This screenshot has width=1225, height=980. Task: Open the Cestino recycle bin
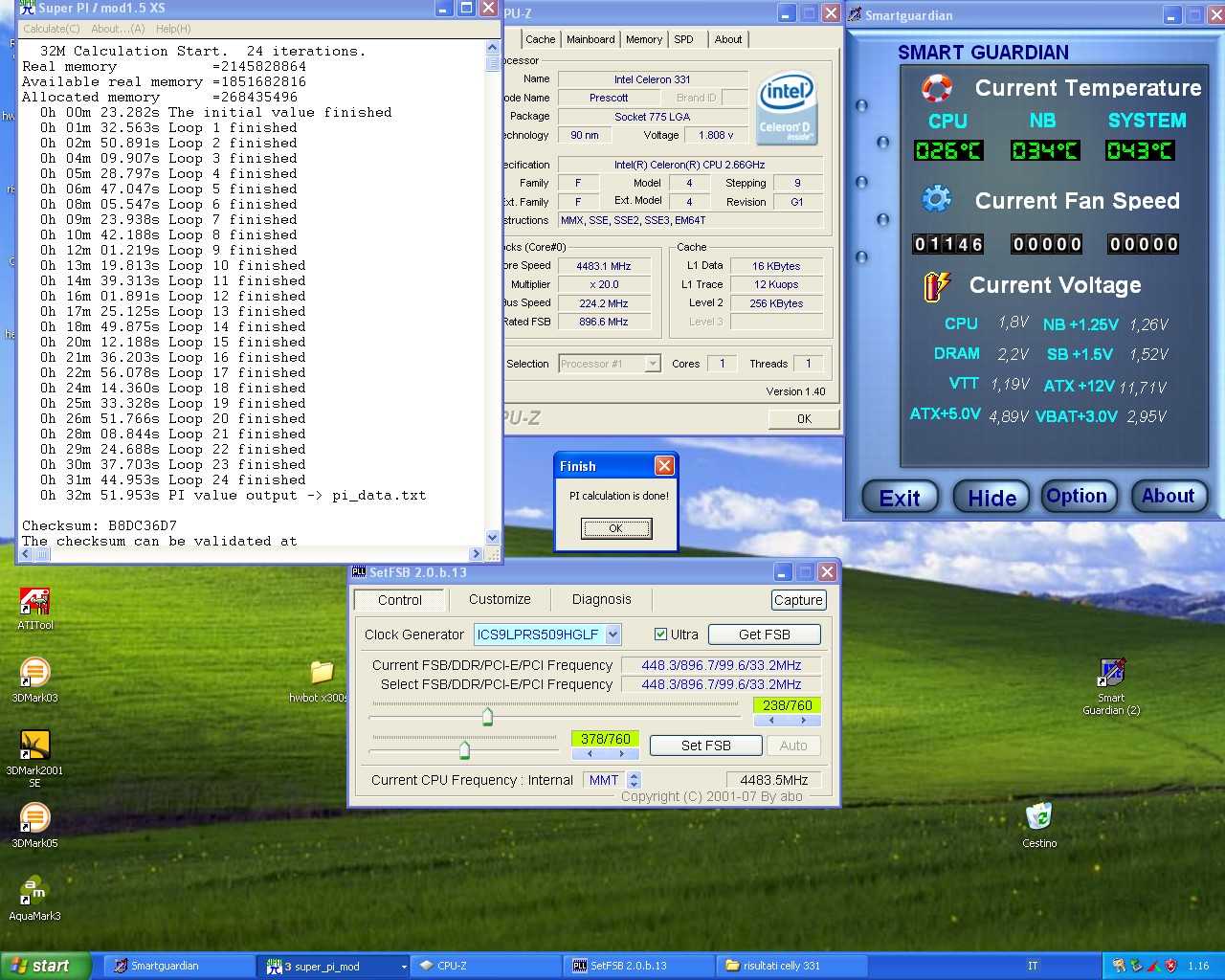tap(1039, 825)
